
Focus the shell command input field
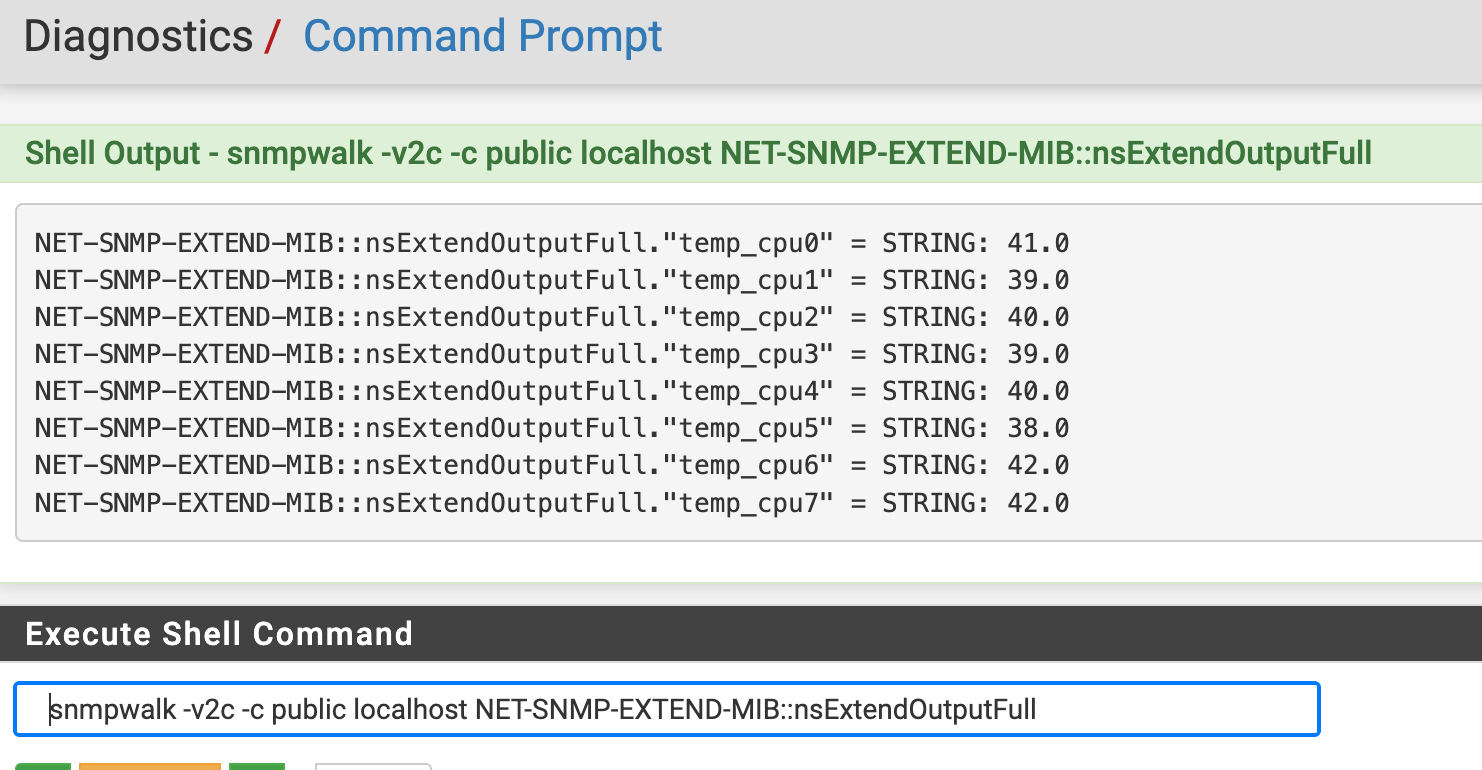coord(1150,709)
